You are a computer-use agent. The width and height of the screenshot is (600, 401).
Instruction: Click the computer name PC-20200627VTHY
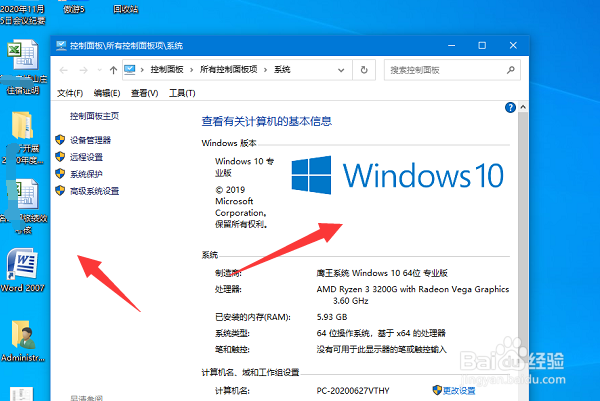click(353, 391)
